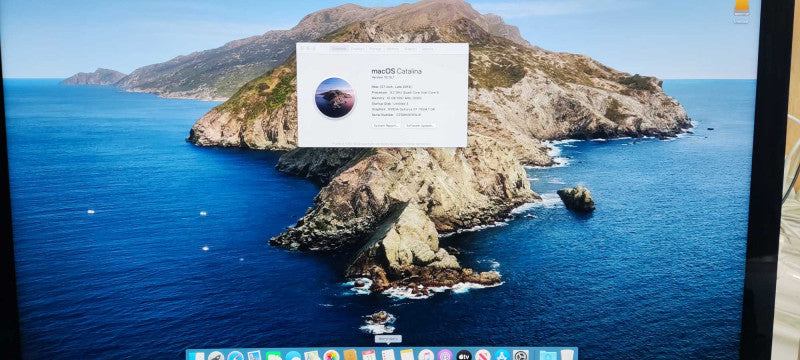Open Maps app in the Dock
Screen dimensions: 800x360
click(312, 355)
